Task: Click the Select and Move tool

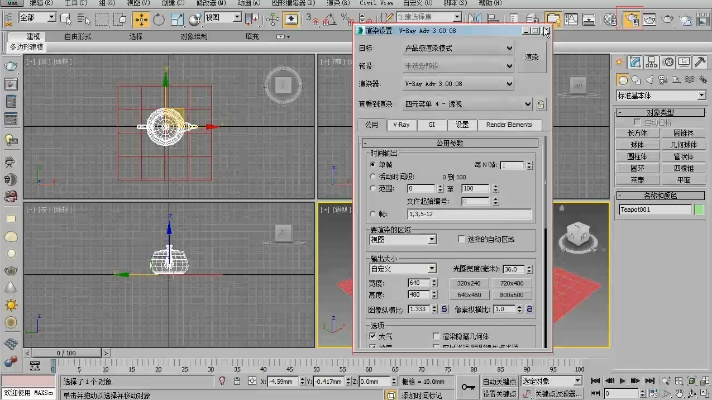Action: 142,18
